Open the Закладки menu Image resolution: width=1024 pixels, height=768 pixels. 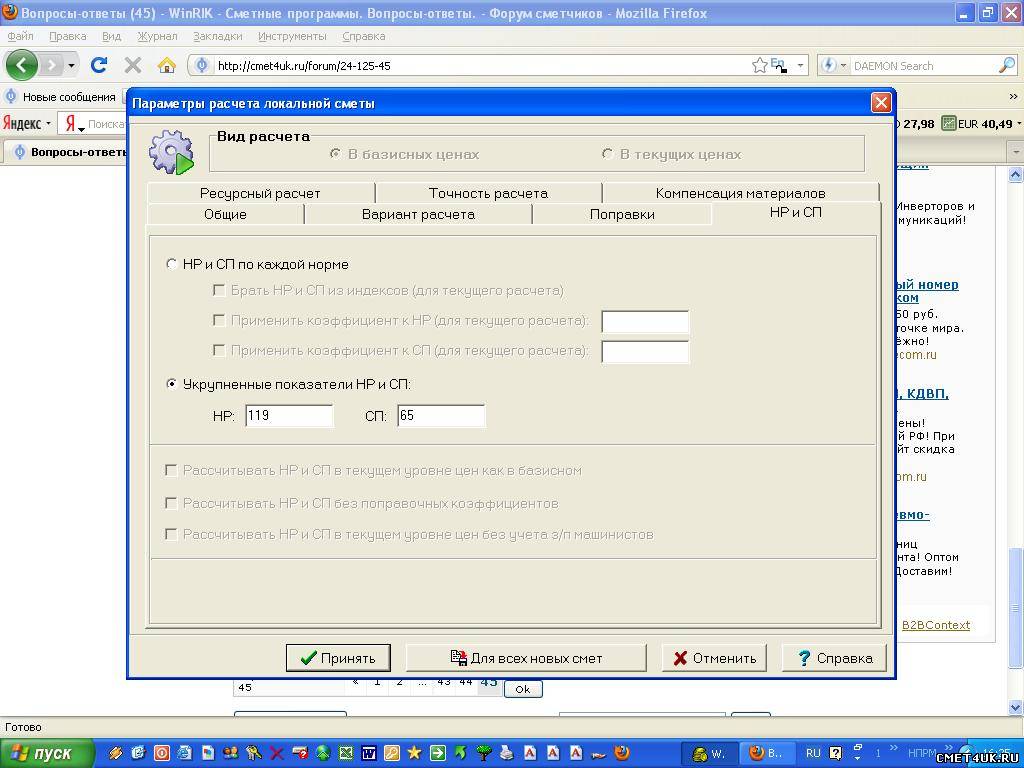coord(217,37)
